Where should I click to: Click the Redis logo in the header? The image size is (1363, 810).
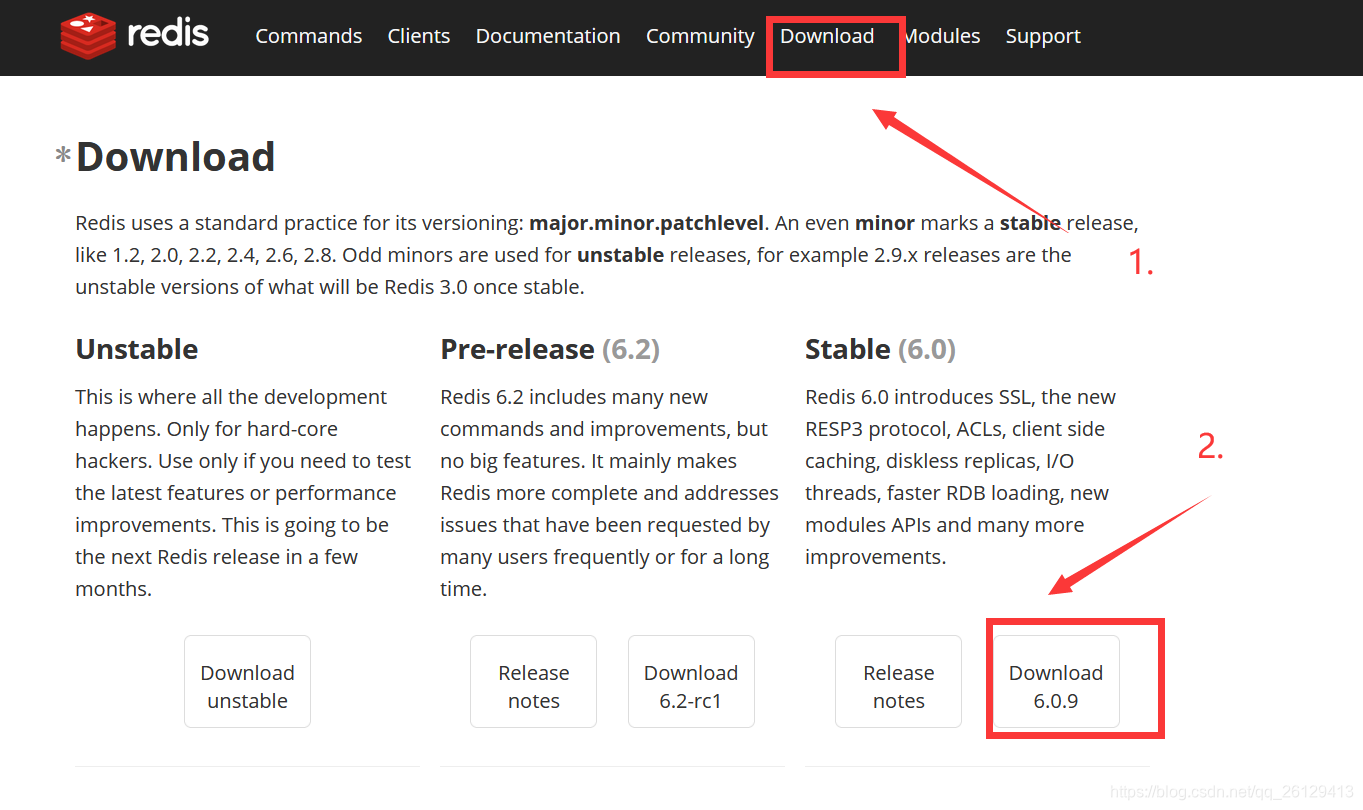(x=134, y=36)
